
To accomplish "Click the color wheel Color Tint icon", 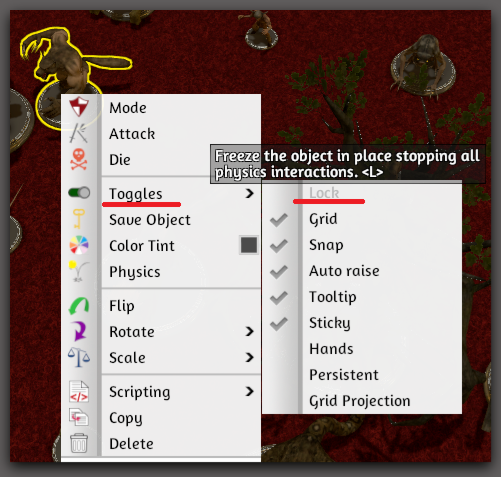I will pyautogui.click(x=79, y=245).
